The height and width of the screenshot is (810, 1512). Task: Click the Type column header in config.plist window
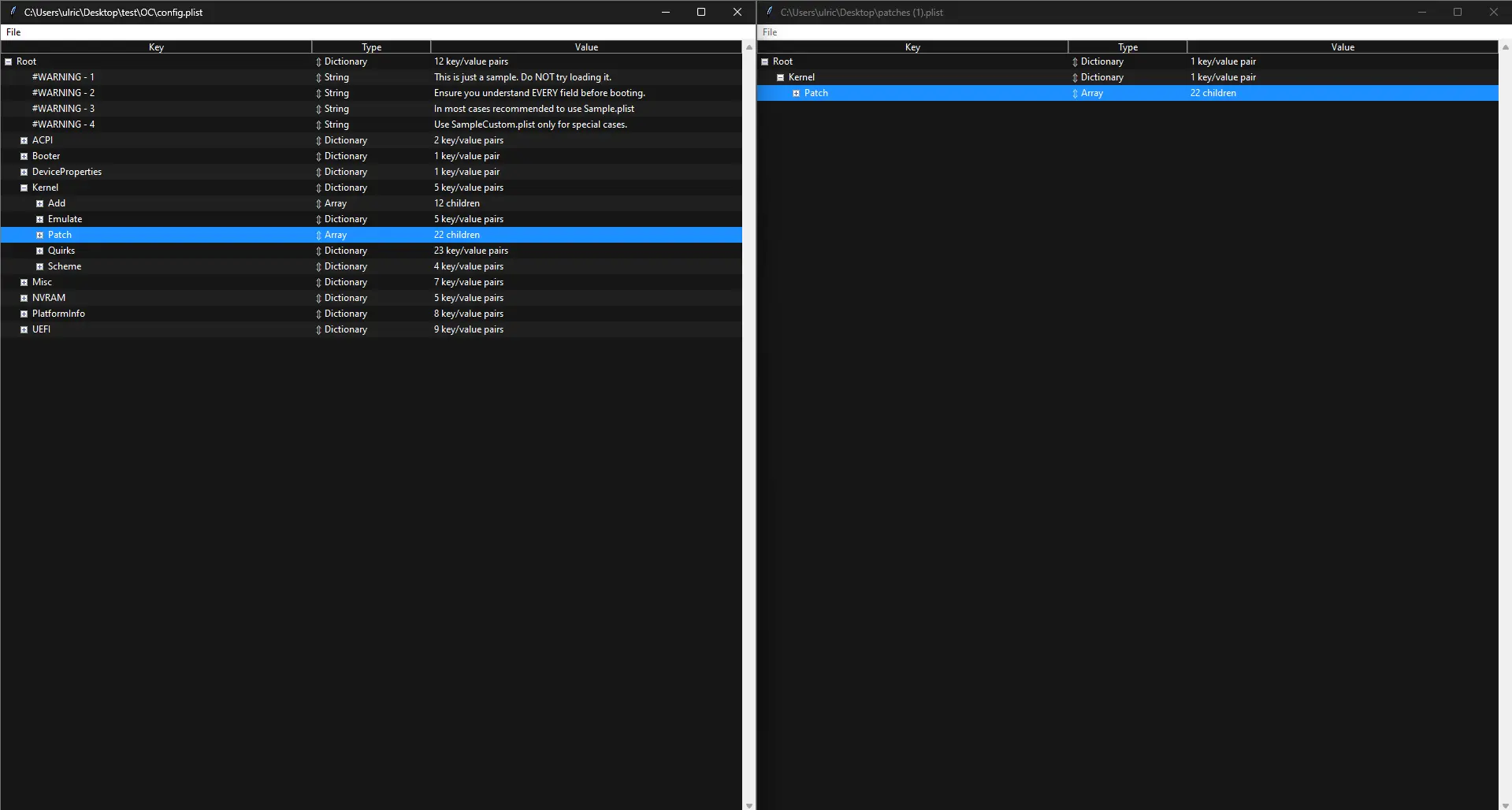(x=371, y=47)
